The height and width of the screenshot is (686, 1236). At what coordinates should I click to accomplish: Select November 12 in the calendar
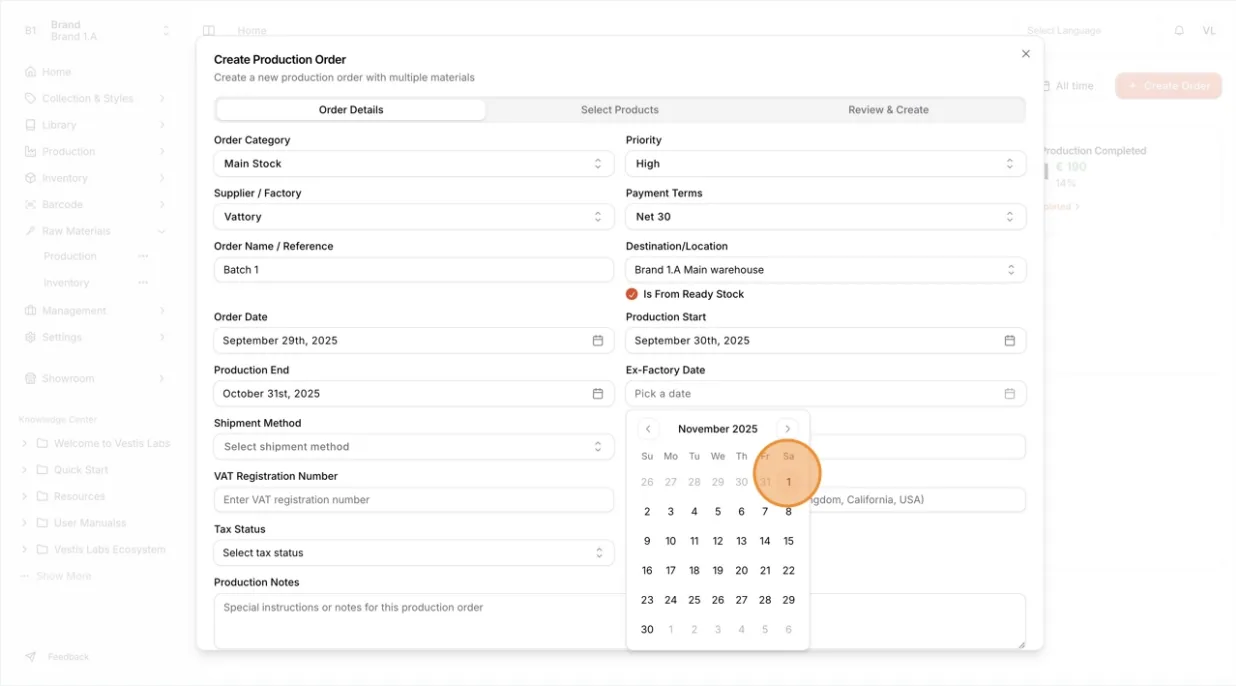[718, 541]
